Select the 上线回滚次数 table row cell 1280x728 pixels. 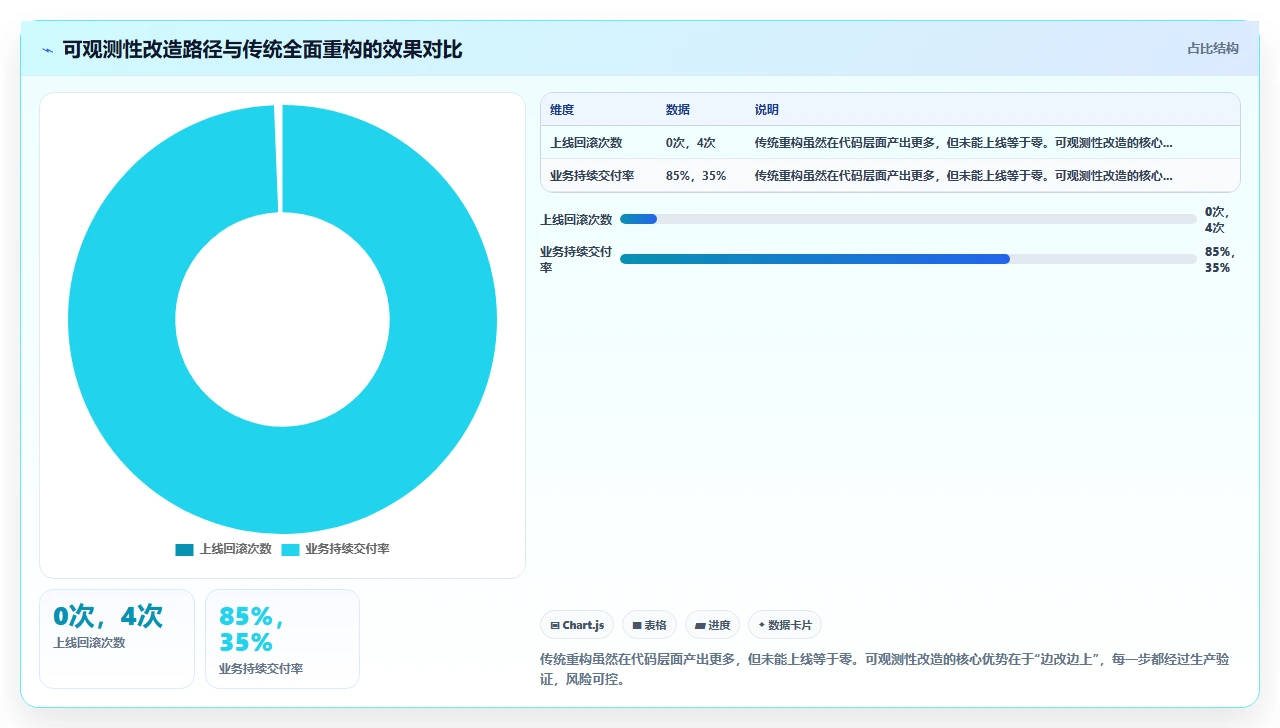(586, 143)
